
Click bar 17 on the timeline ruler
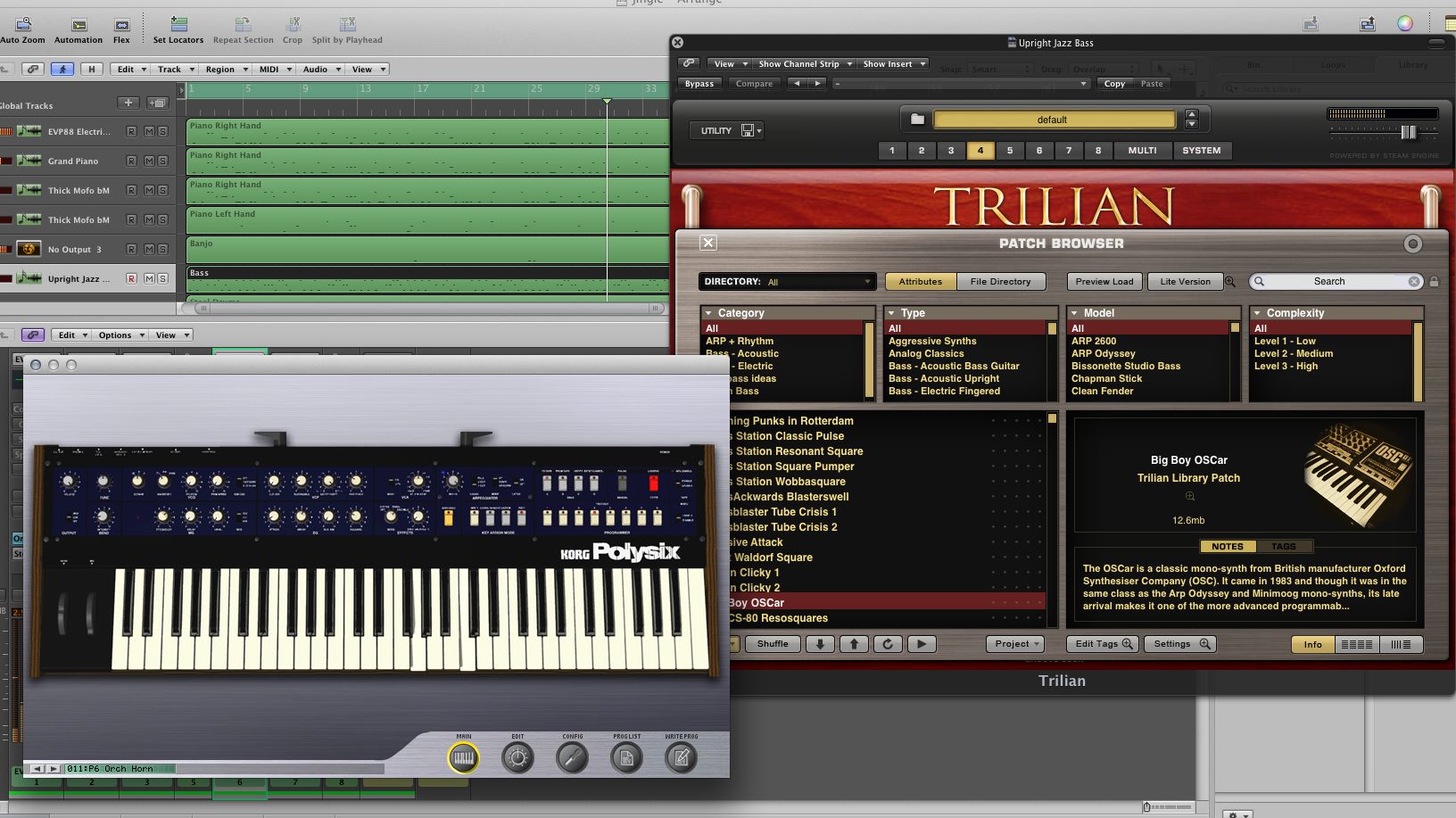click(x=422, y=89)
